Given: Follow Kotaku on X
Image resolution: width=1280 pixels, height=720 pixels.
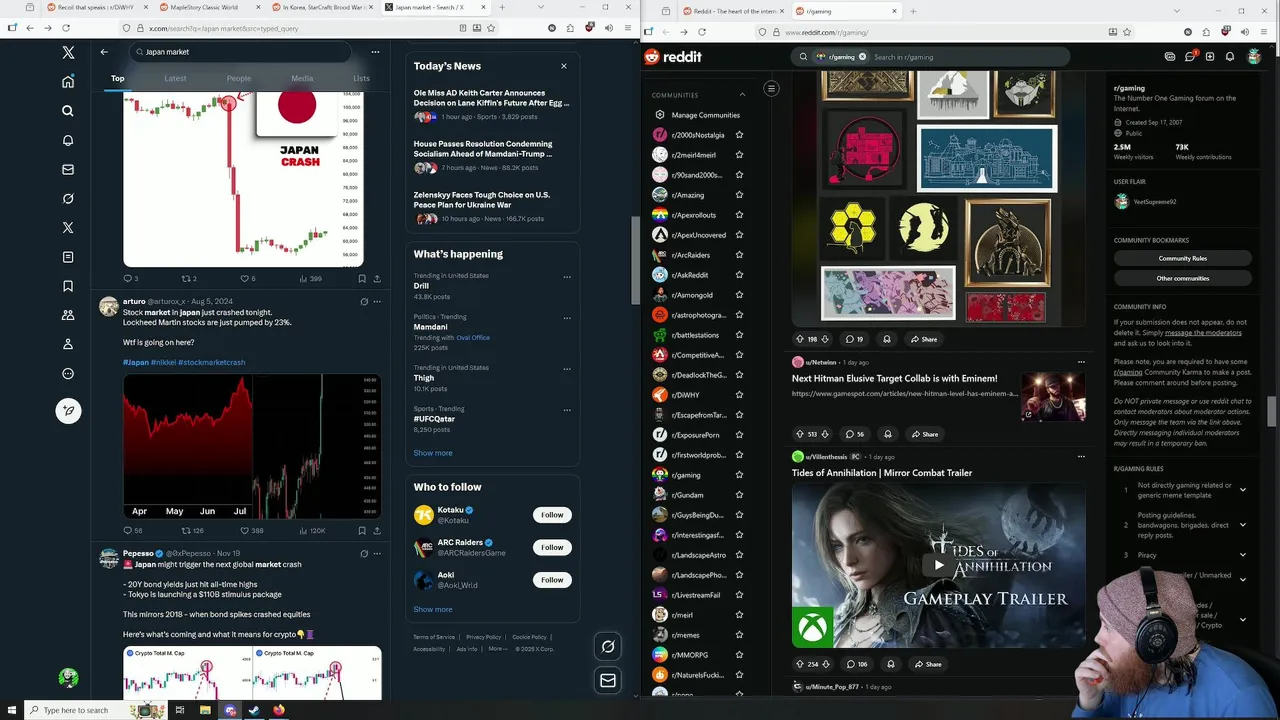Looking at the screenshot, I should (x=552, y=515).
